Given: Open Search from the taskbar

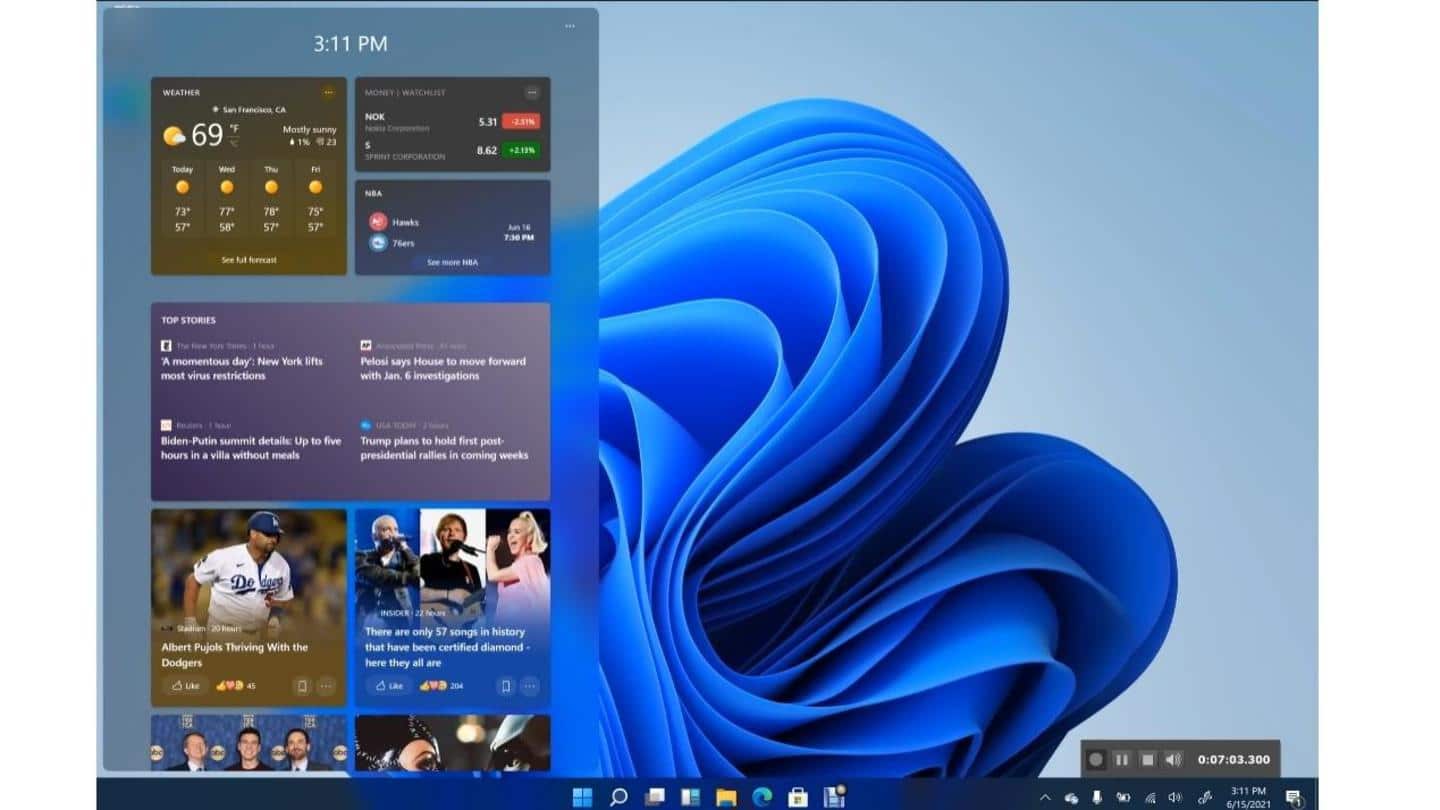Looking at the screenshot, I should point(618,797).
